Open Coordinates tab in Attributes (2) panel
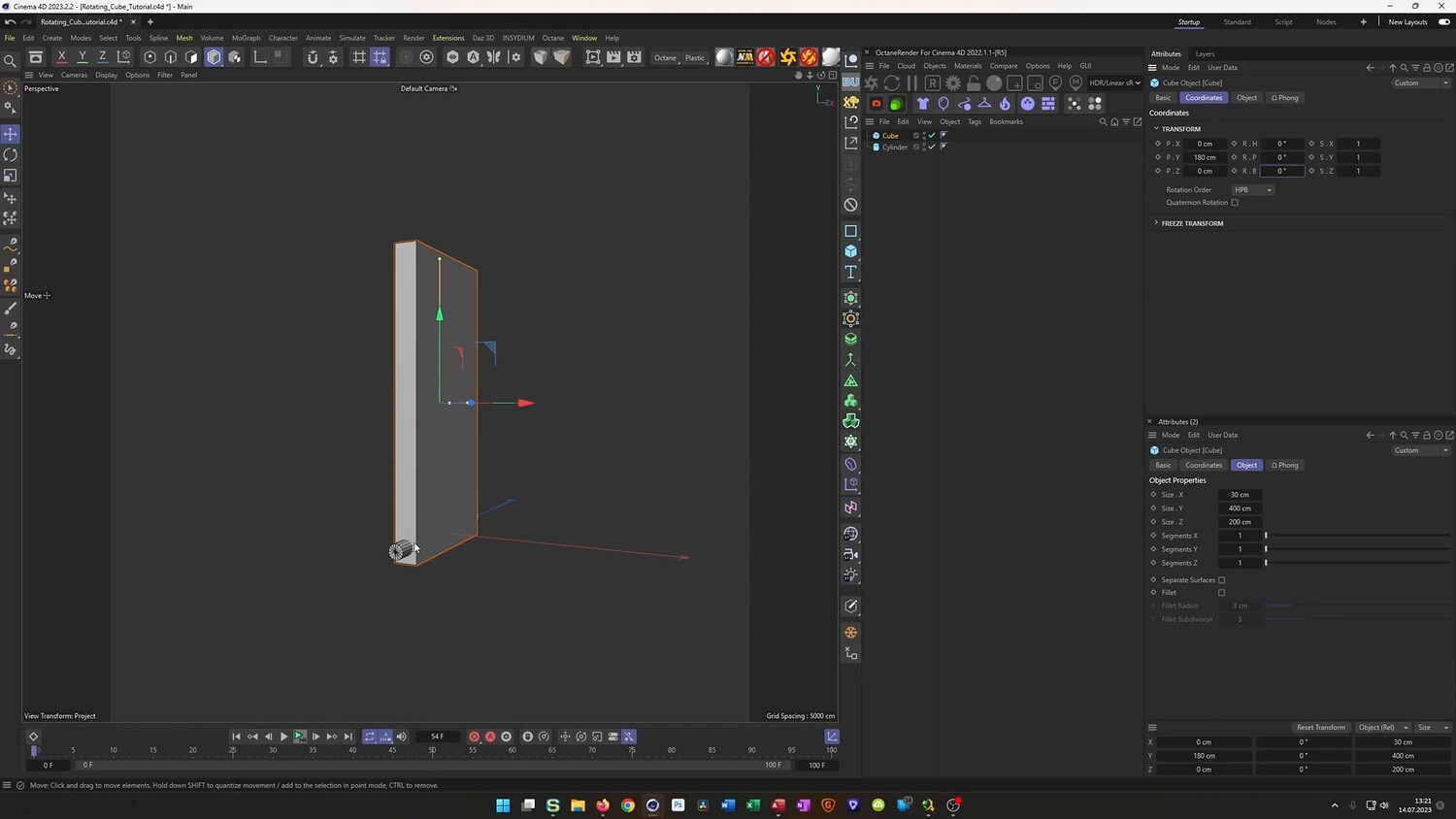The image size is (1456, 819). pos(1204,466)
